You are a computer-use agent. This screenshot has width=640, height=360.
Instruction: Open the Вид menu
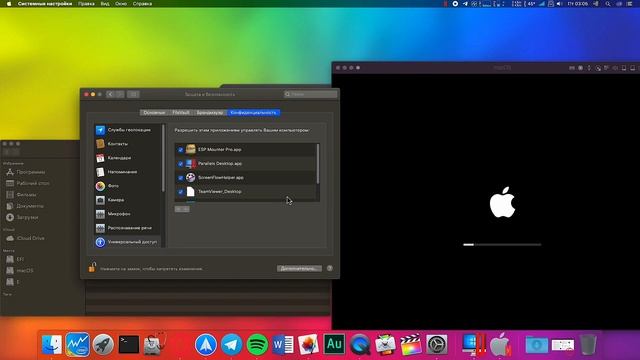(x=105, y=4)
